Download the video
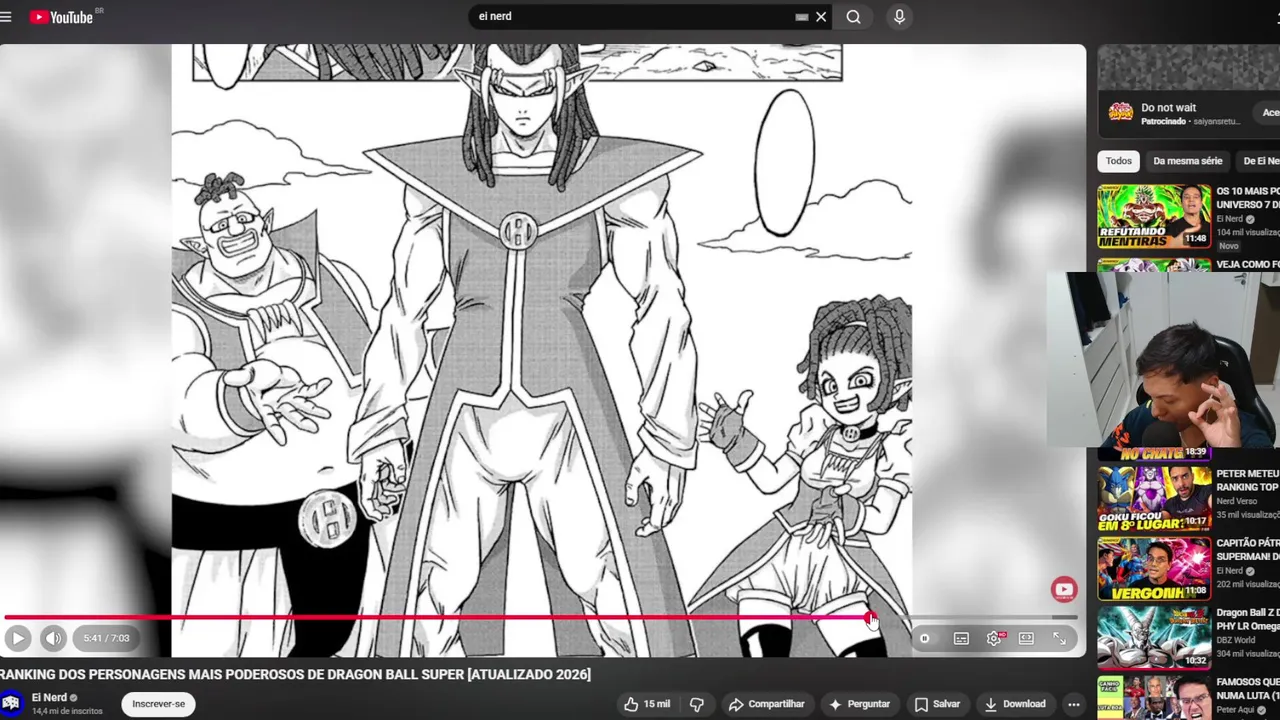The height and width of the screenshot is (720, 1280). (x=1014, y=704)
